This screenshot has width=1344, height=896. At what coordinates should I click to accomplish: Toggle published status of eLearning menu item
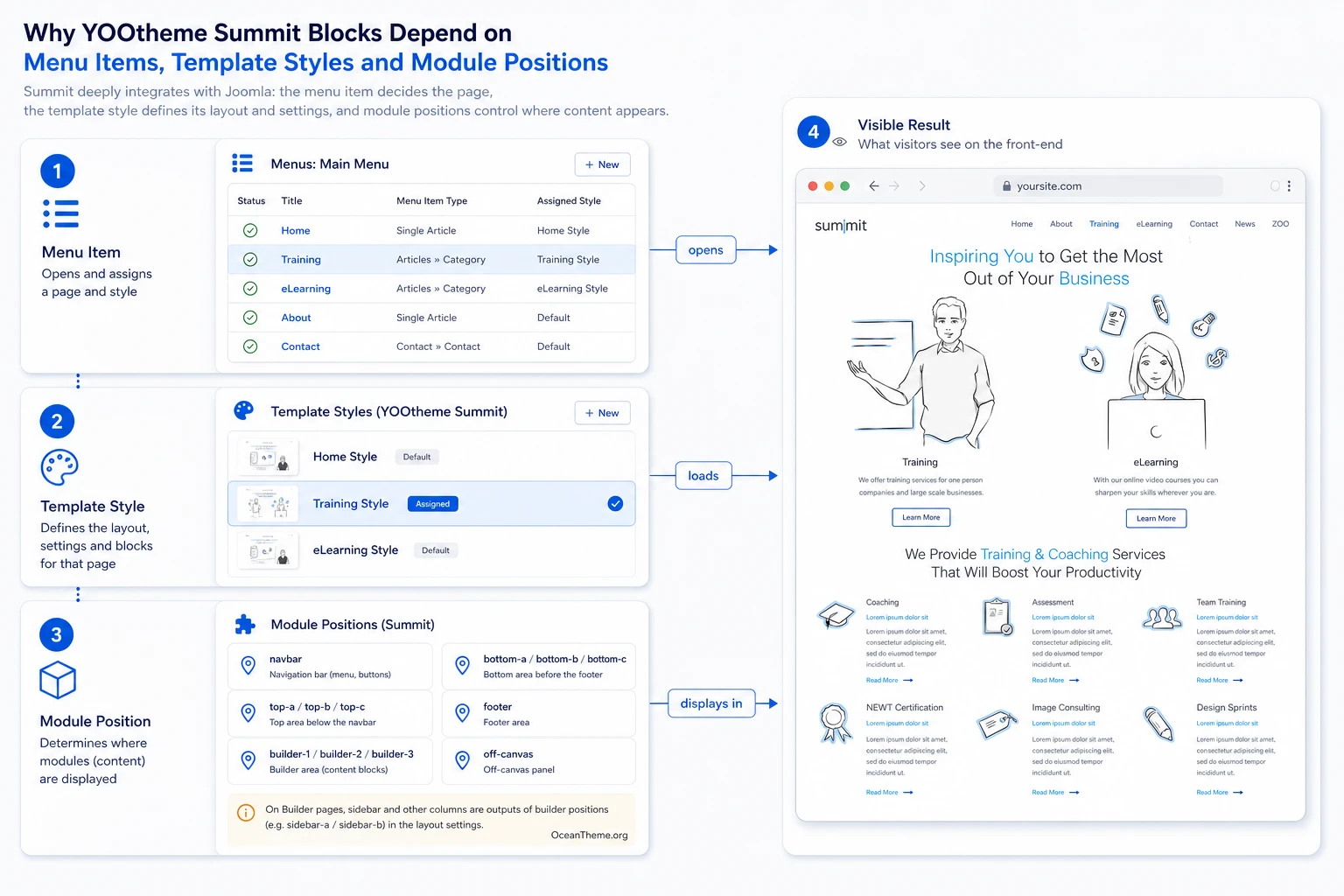(250, 289)
